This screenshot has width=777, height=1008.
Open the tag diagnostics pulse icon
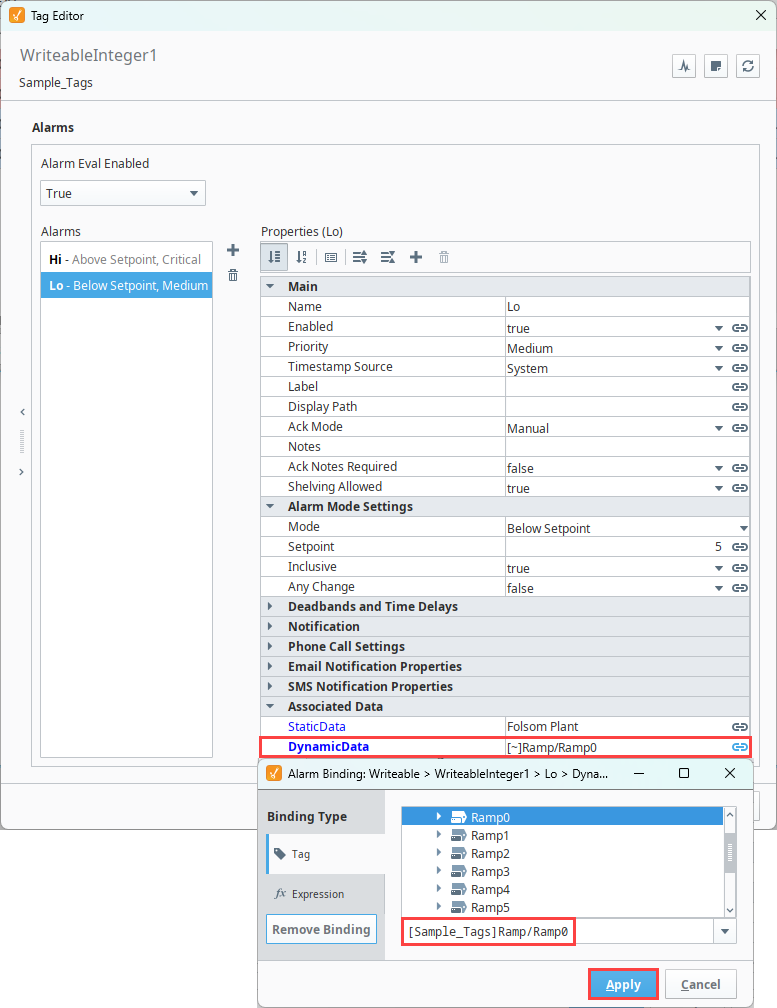(684, 66)
